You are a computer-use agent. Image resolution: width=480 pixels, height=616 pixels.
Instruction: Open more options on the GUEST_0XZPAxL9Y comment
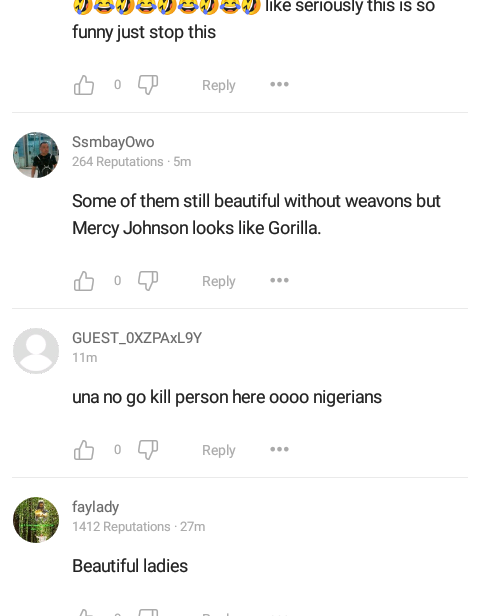[279, 449]
